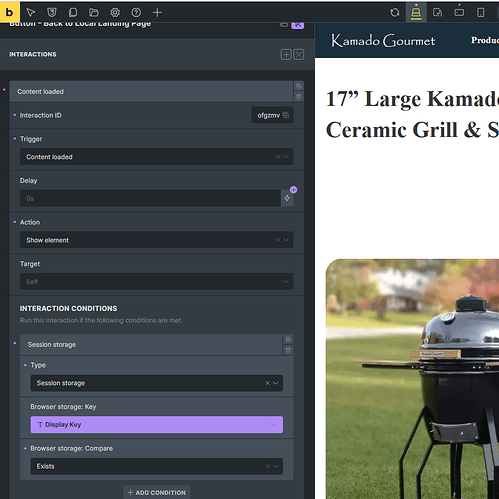The width and height of the screenshot is (499, 499).
Task: Open the Display Key dynamic tag field
Action: pos(156,425)
